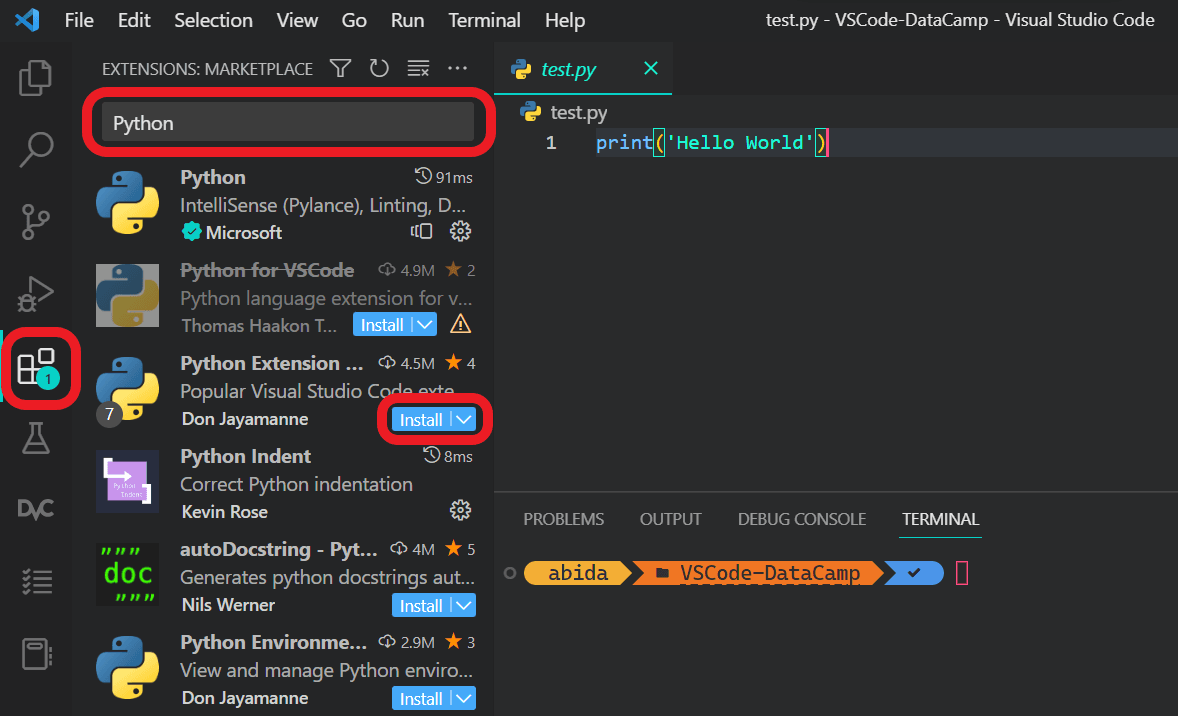The image size is (1178, 716).
Task: Click the filter extensions funnel icon
Action: coord(340,68)
